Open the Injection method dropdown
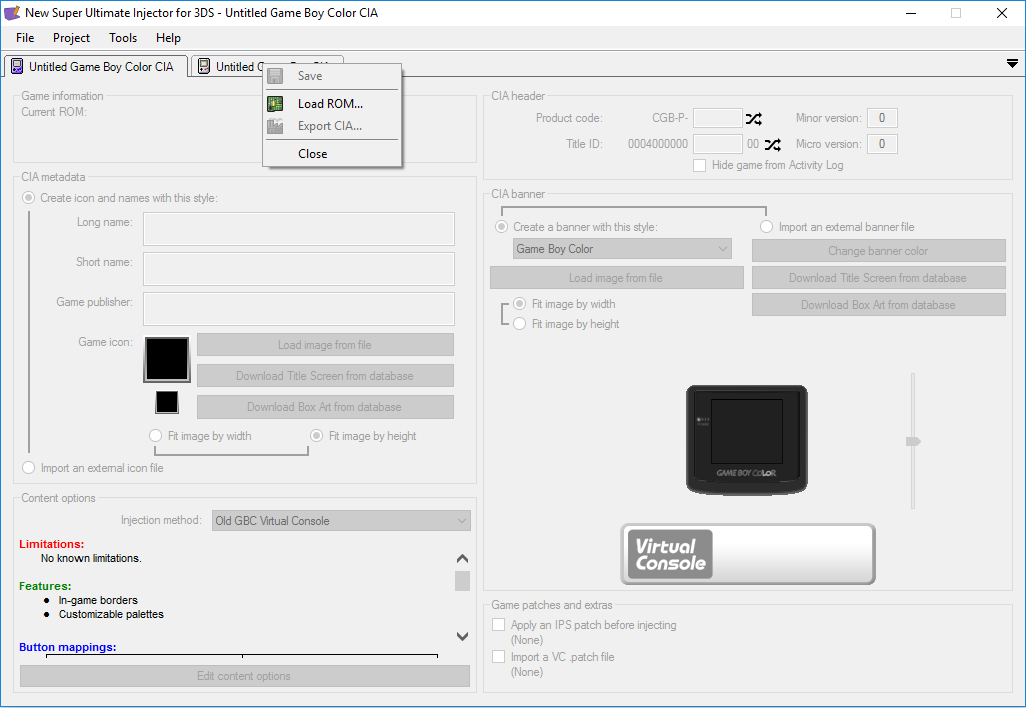 [341, 521]
